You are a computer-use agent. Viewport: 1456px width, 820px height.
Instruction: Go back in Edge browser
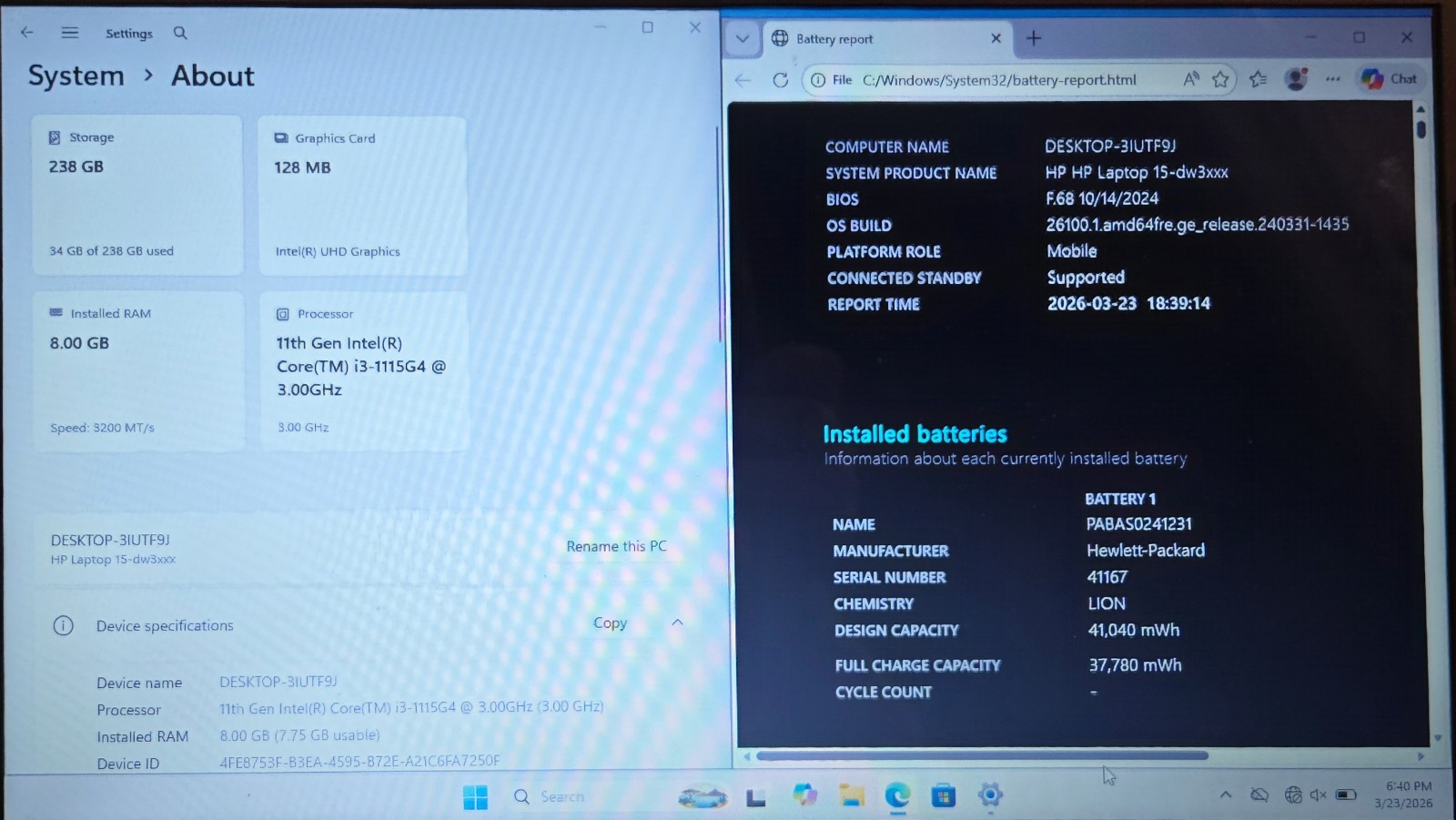[743, 80]
